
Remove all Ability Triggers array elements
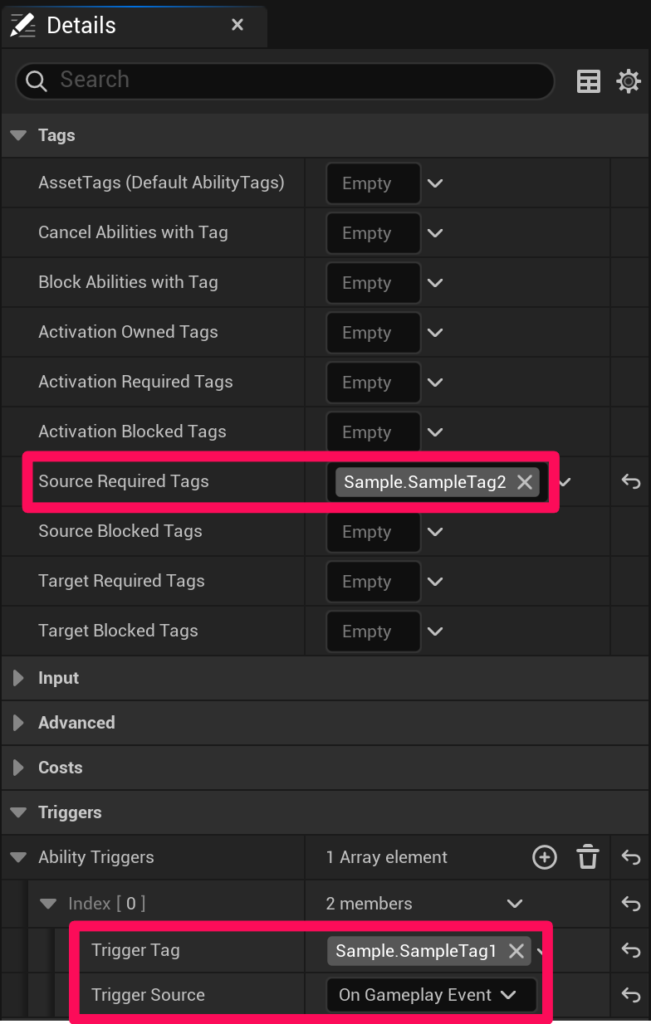tap(588, 857)
